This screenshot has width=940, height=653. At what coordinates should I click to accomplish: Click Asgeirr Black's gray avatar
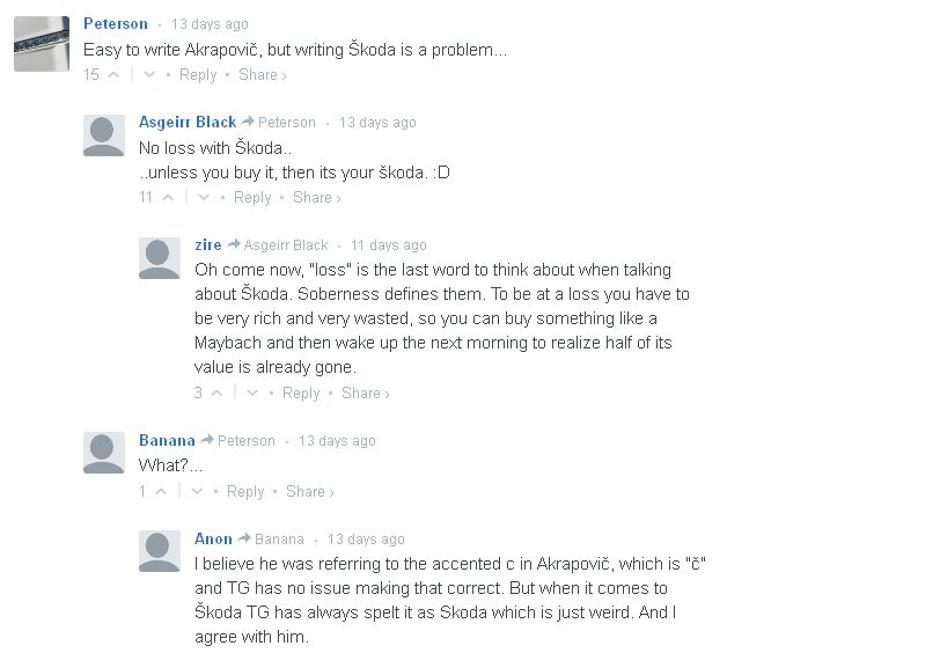pos(104,136)
